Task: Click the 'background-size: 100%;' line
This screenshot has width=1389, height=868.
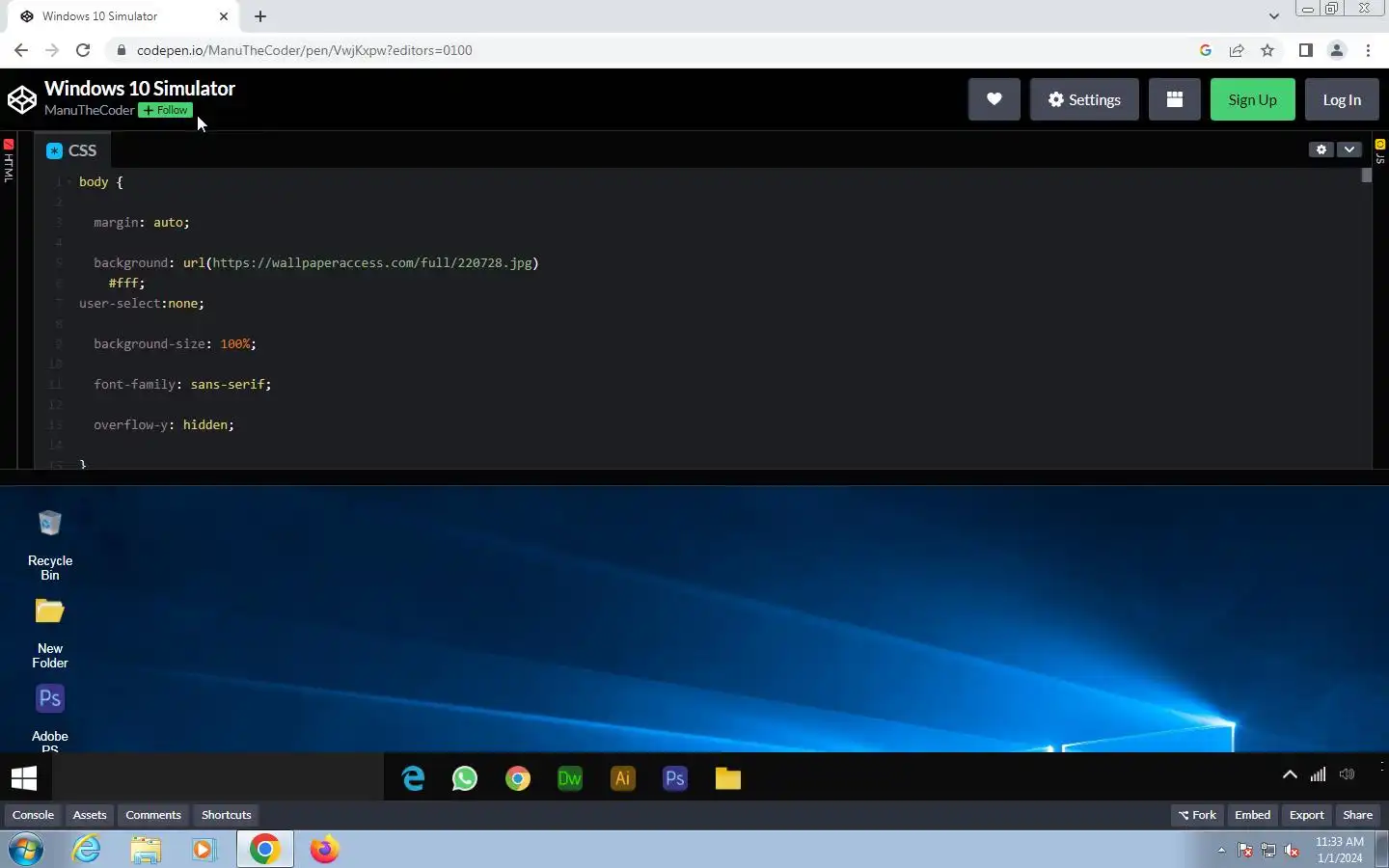Action: (175, 343)
